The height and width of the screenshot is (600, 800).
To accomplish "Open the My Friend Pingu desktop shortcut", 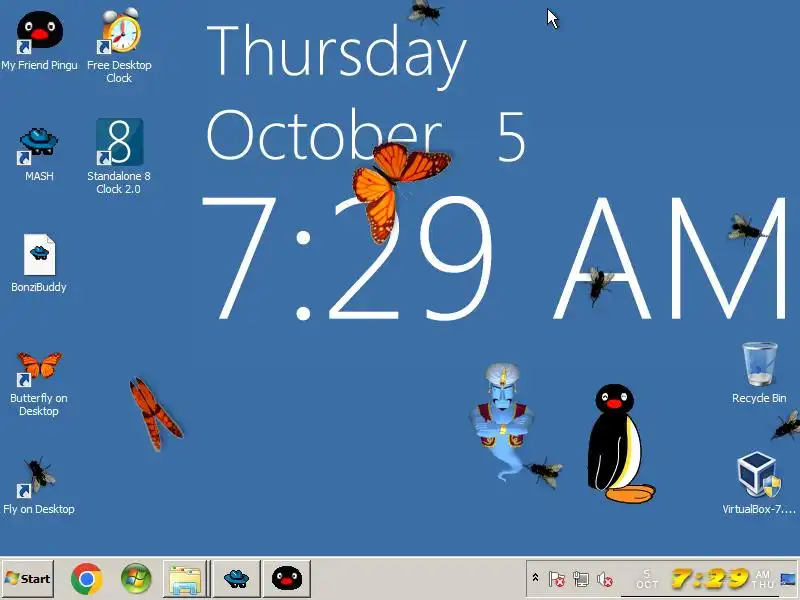I will (x=39, y=41).
